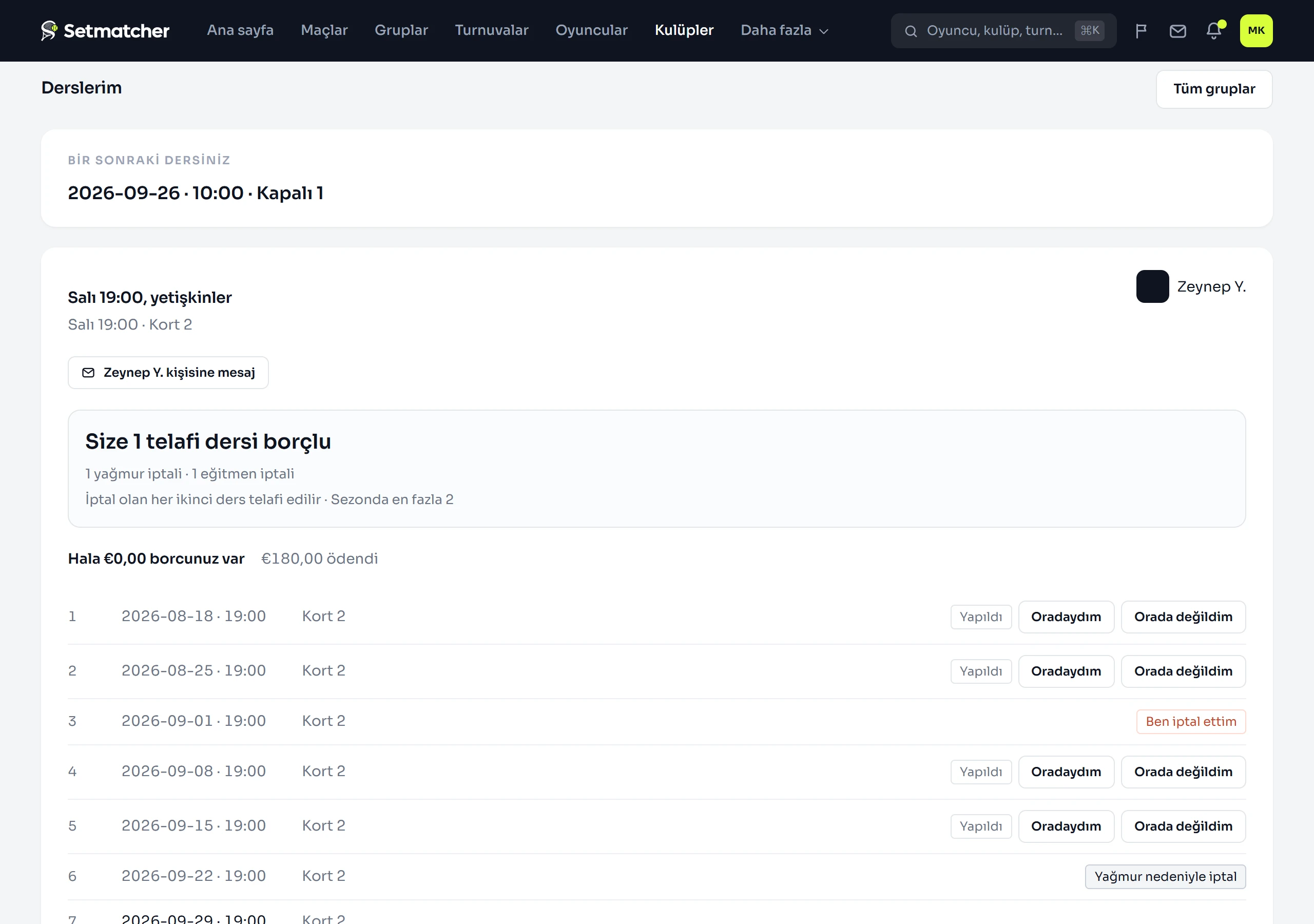Expand the Daha fazla menu
The image size is (1314, 924).
[x=784, y=30]
